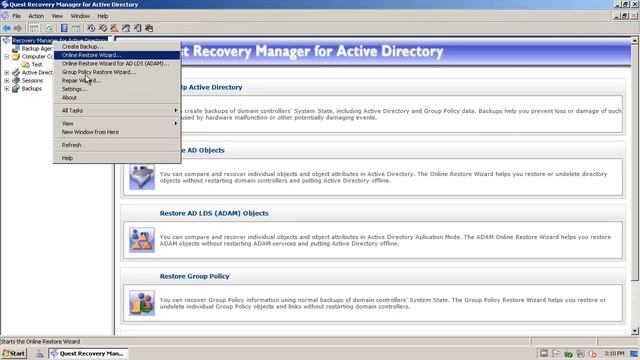Click the Restore AD Objects card icon
The image size is (640, 360).
142,177
